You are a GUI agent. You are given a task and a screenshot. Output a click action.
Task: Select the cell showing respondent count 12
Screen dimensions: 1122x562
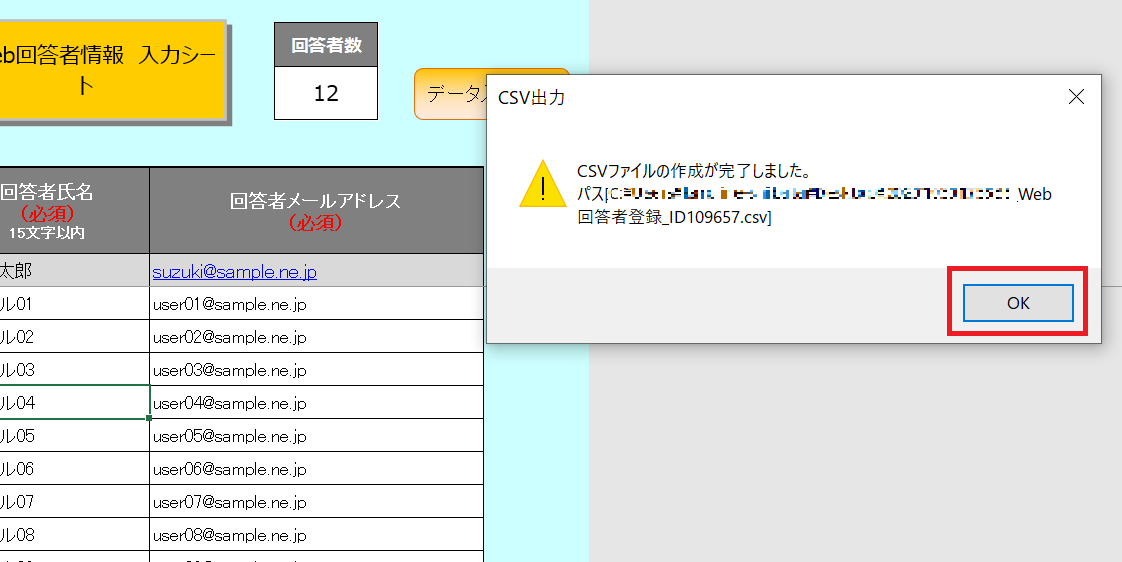[326, 94]
